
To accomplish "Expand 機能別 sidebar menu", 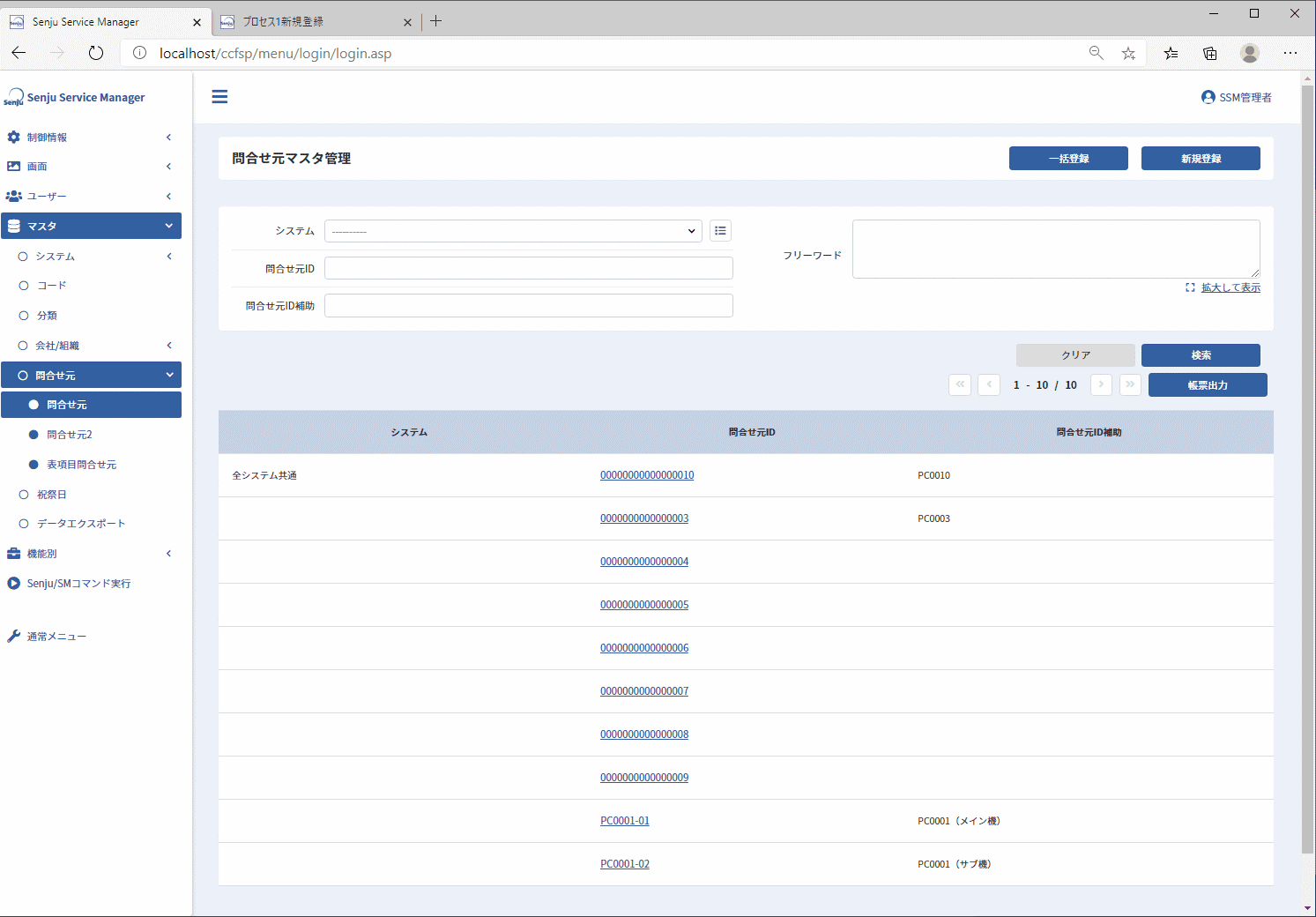I will pos(91,554).
